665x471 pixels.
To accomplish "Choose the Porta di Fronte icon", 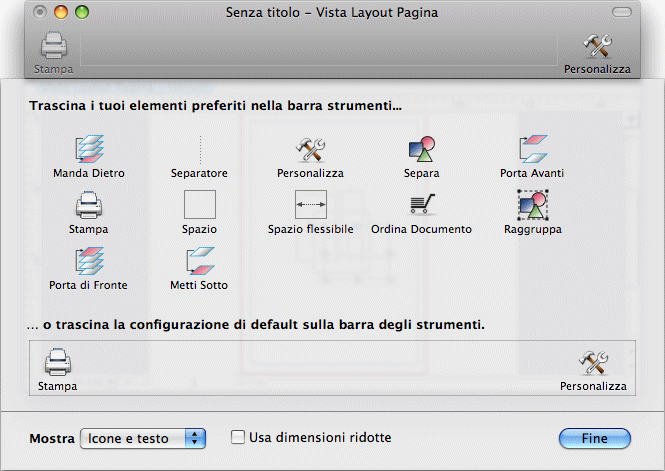I will click(89, 261).
